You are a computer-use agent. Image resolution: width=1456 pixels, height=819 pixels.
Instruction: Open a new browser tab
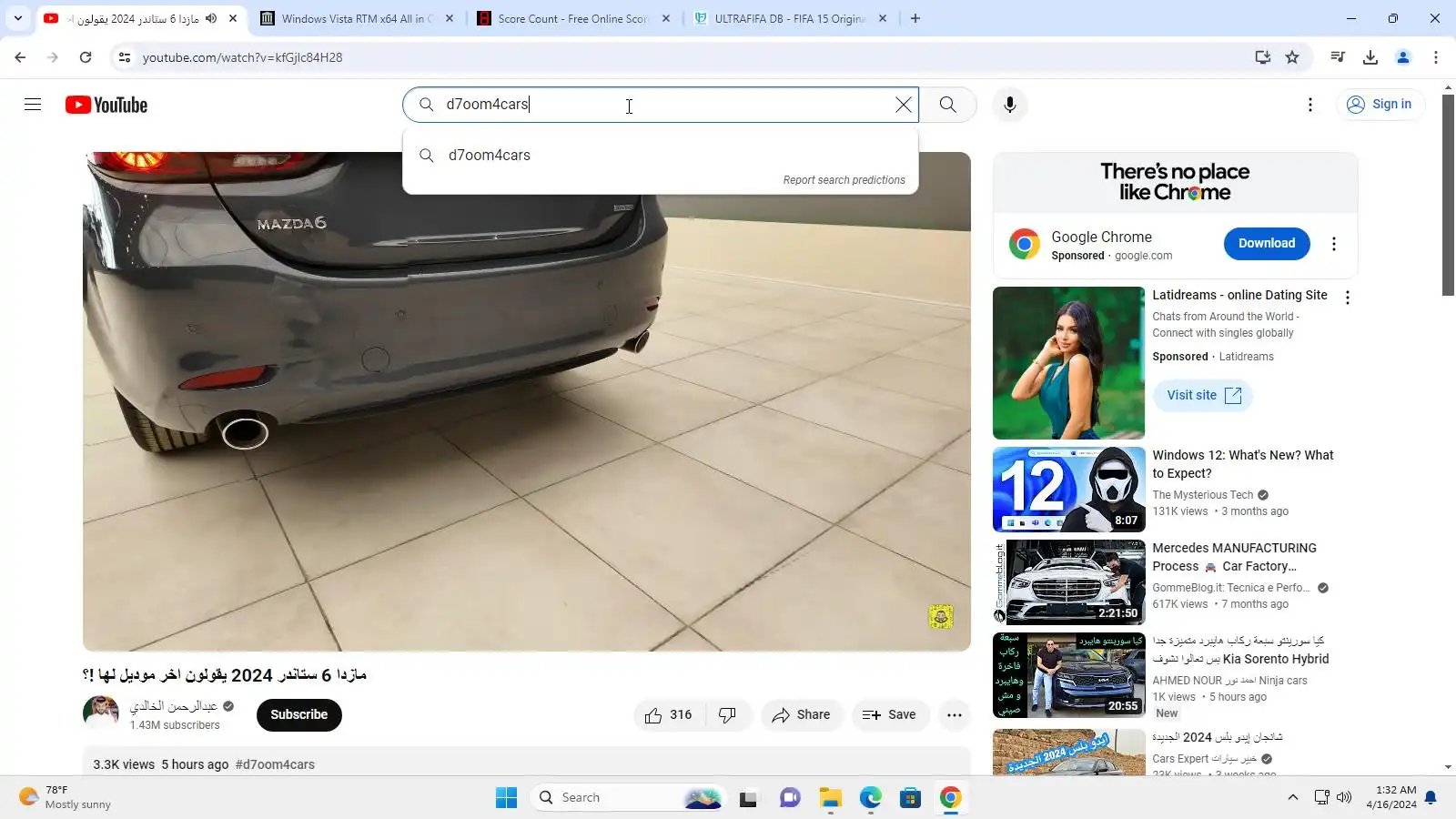click(x=915, y=18)
